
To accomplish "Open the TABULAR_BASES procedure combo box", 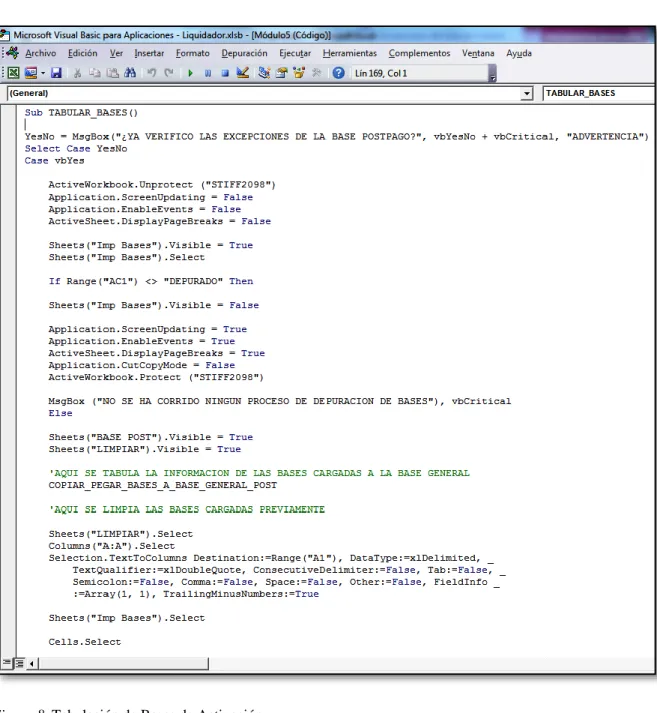I will point(599,93).
